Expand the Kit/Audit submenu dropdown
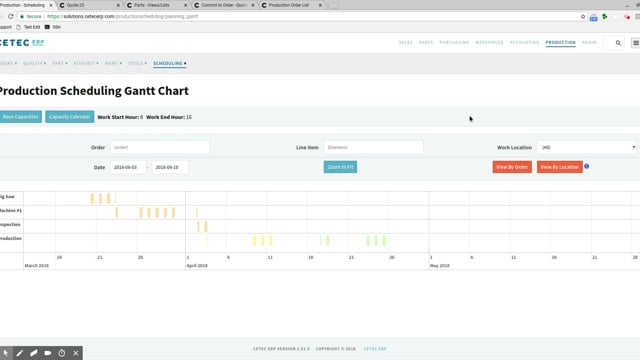640x360 pixels. [x=86, y=63]
